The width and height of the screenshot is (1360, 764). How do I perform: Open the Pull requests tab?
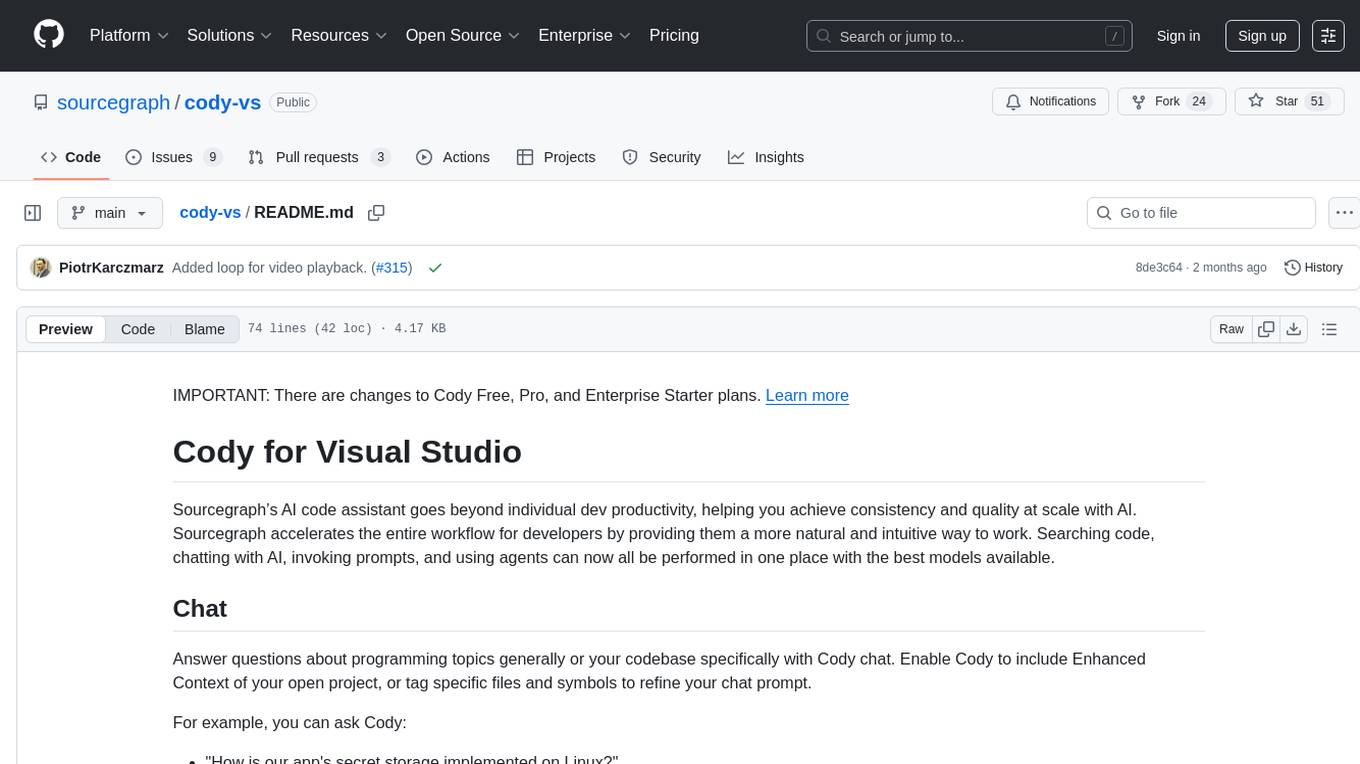(318, 157)
